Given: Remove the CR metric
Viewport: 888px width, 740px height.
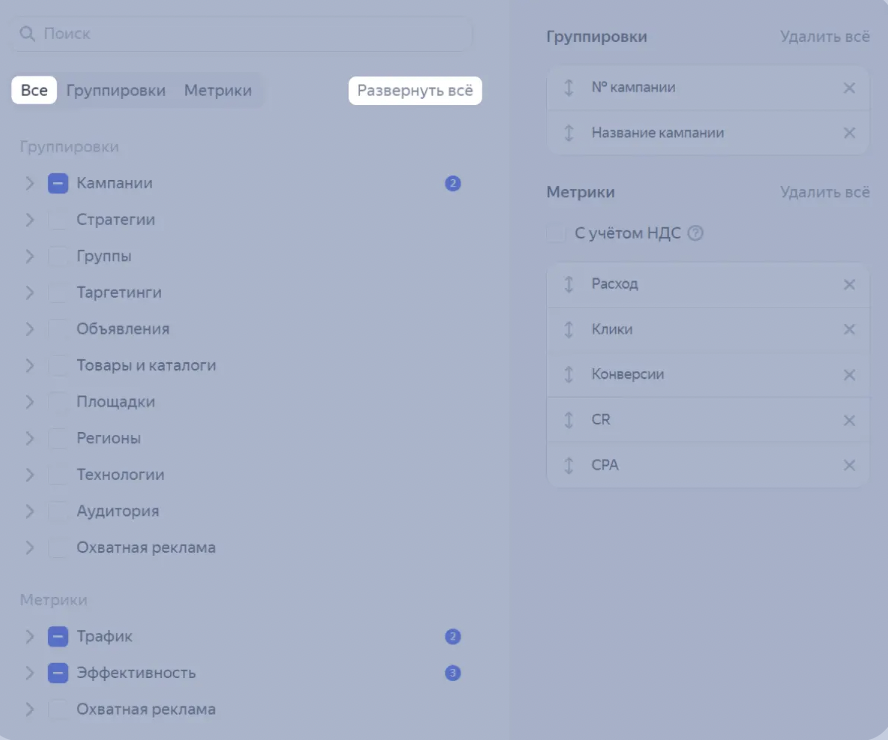Looking at the screenshot, I should 849,420.
